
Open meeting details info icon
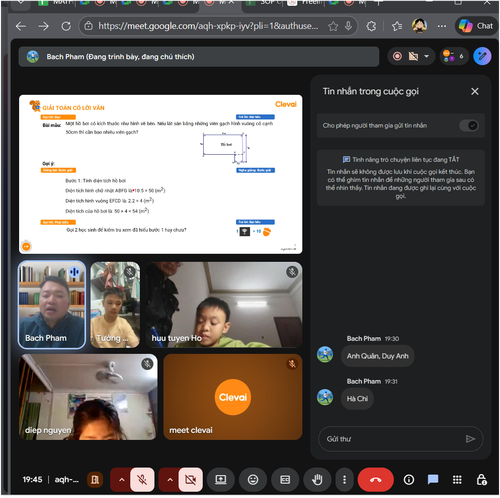pos(409,480)
